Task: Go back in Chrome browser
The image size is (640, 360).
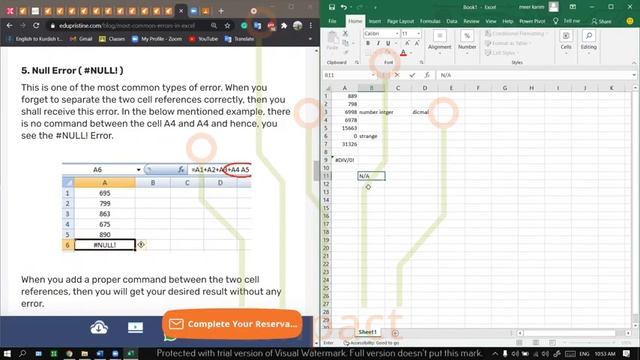Action: pyautogui.click(x=9, y=25)
